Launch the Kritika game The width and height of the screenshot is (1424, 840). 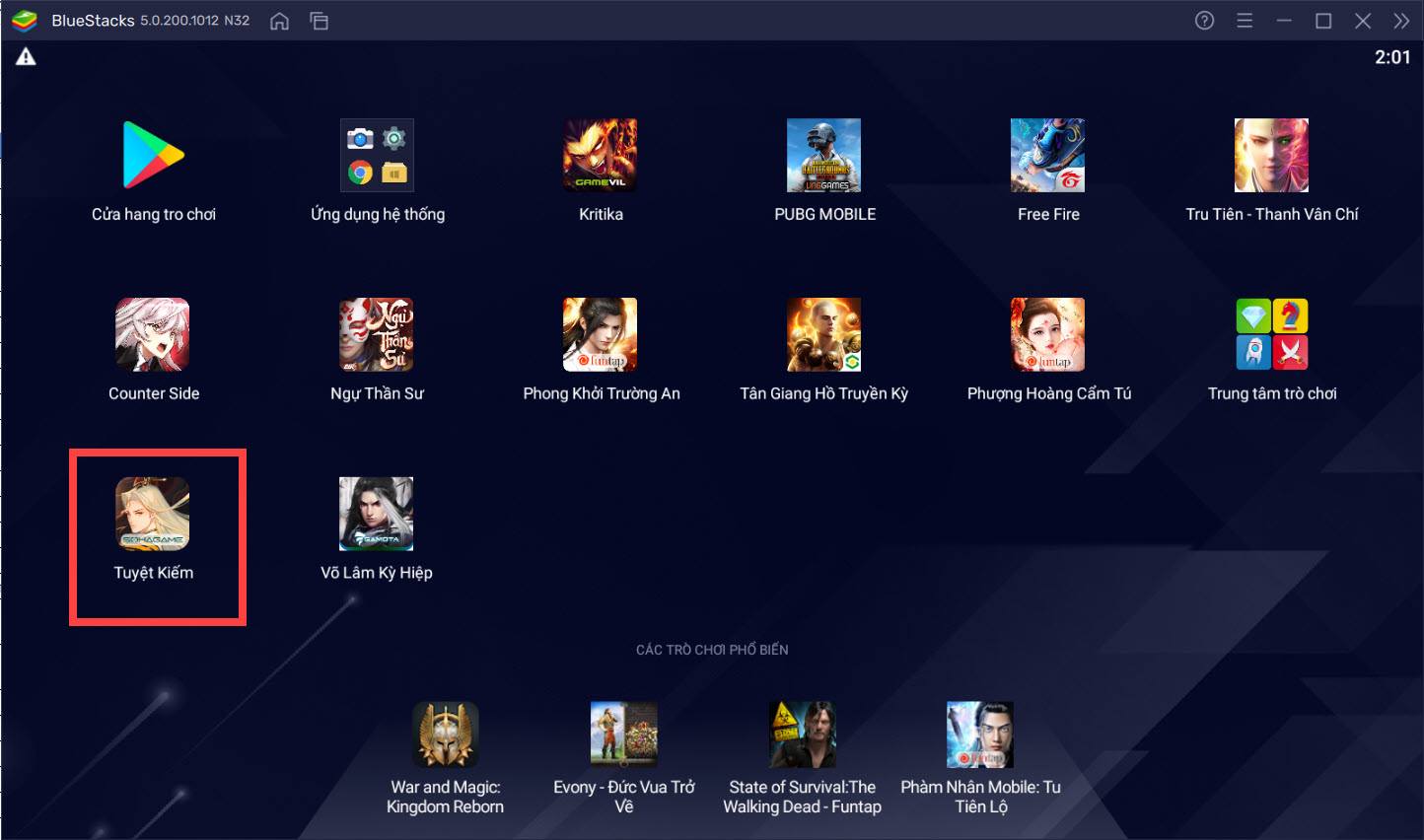(x=600, y=155)
